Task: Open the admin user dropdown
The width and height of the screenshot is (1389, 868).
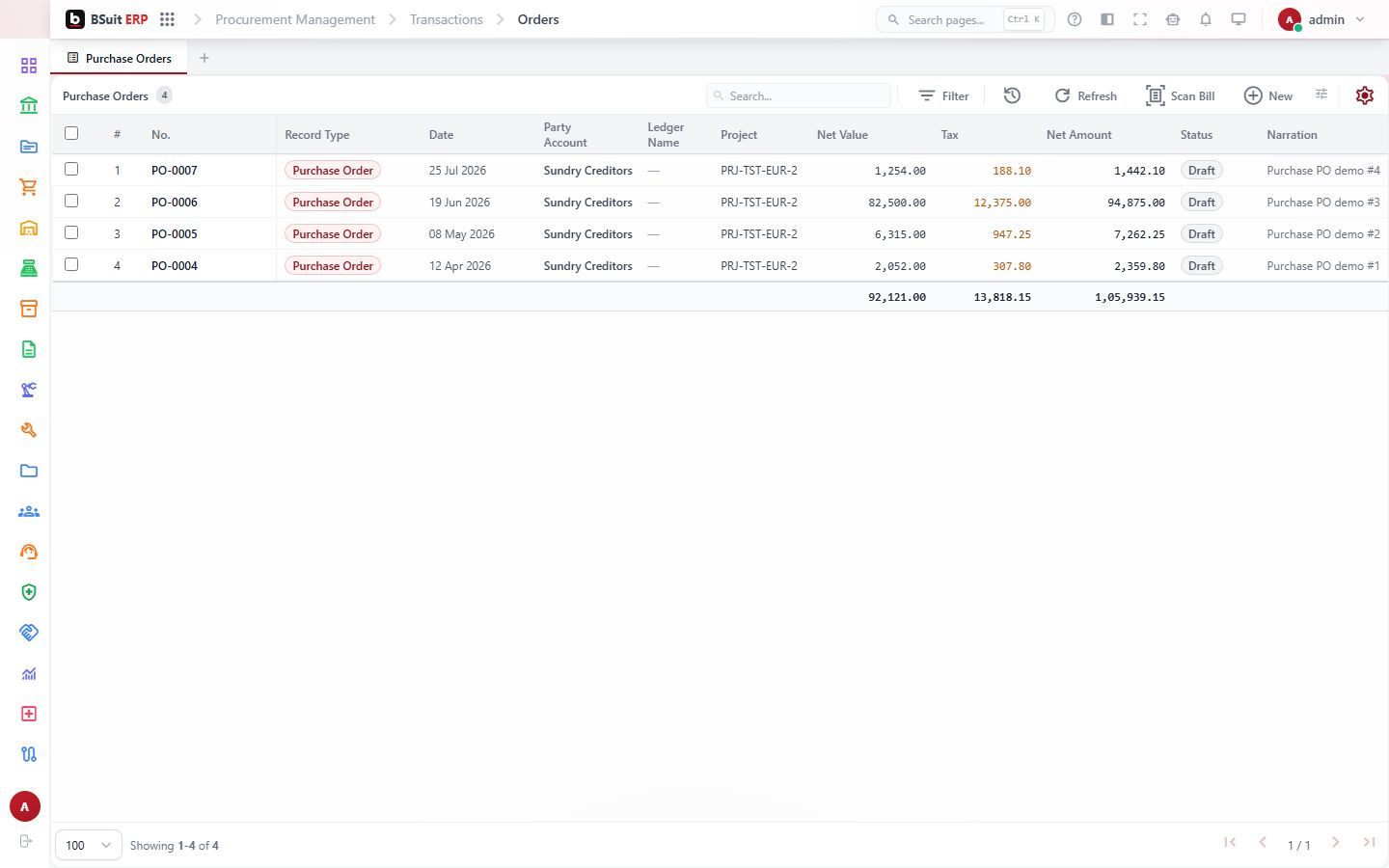Action: tap(1321, 19)
